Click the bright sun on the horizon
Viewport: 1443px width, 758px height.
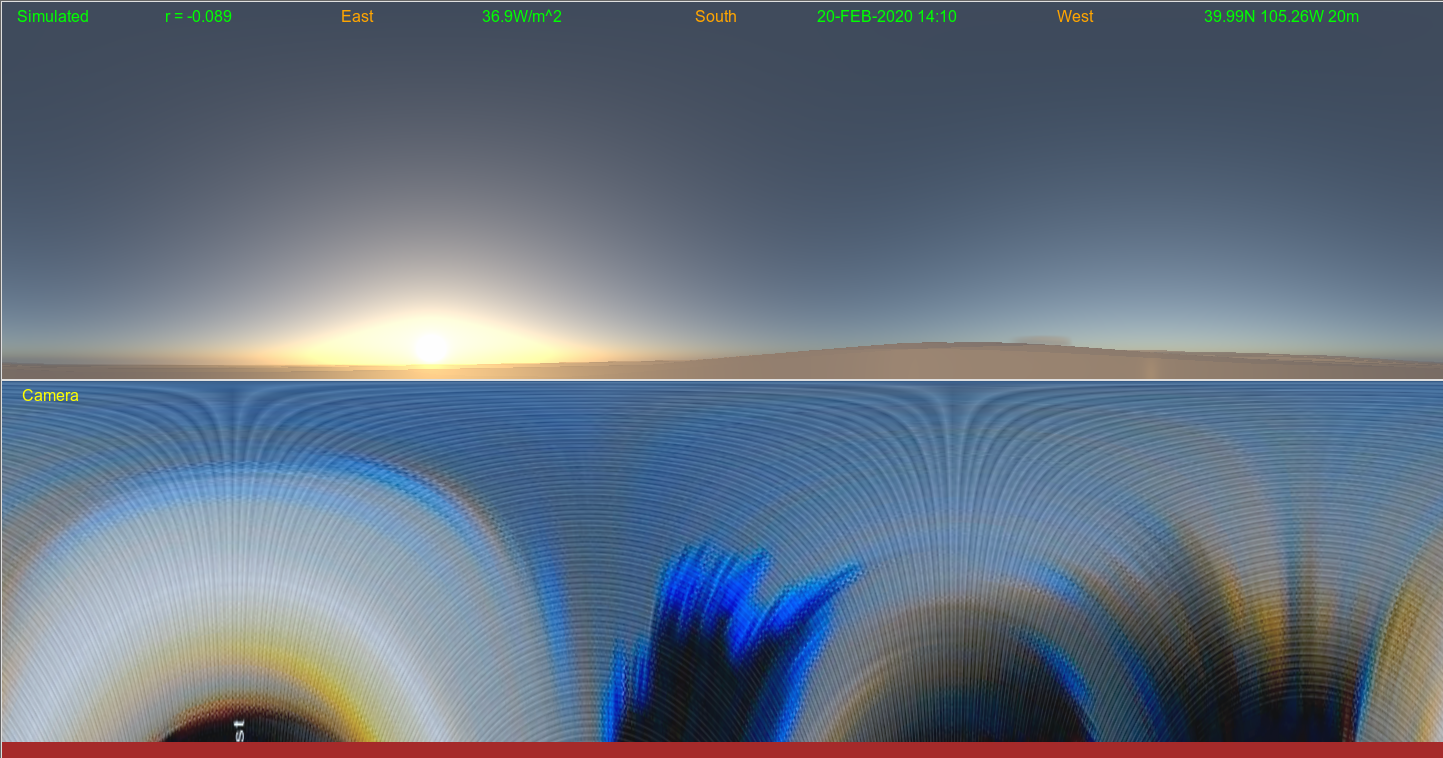tap(430, 348)
